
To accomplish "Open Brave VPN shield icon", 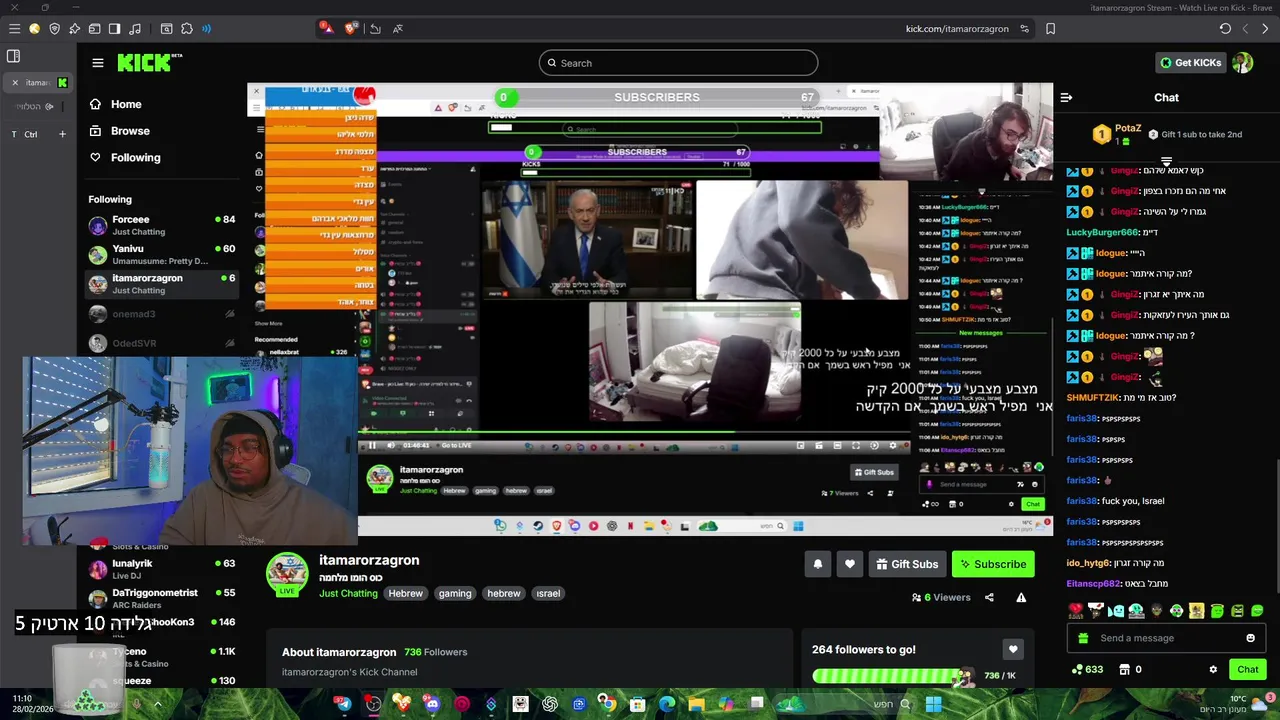I will [x=54, y=29].
